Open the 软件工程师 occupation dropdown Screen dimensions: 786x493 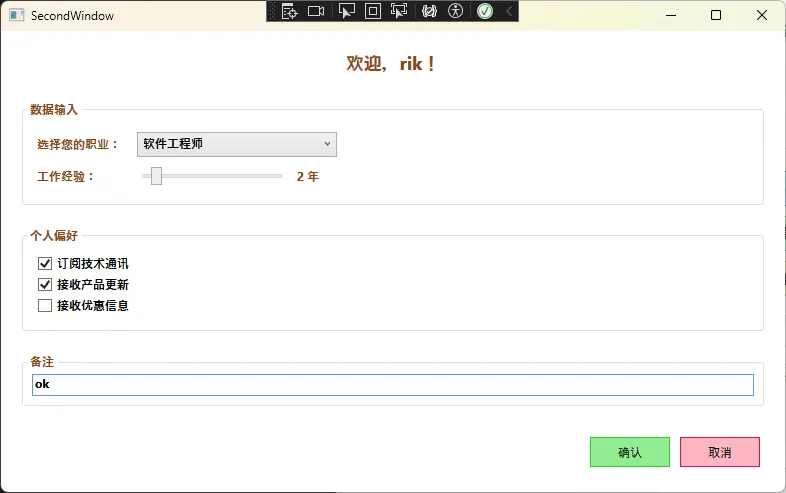point(236,144)
